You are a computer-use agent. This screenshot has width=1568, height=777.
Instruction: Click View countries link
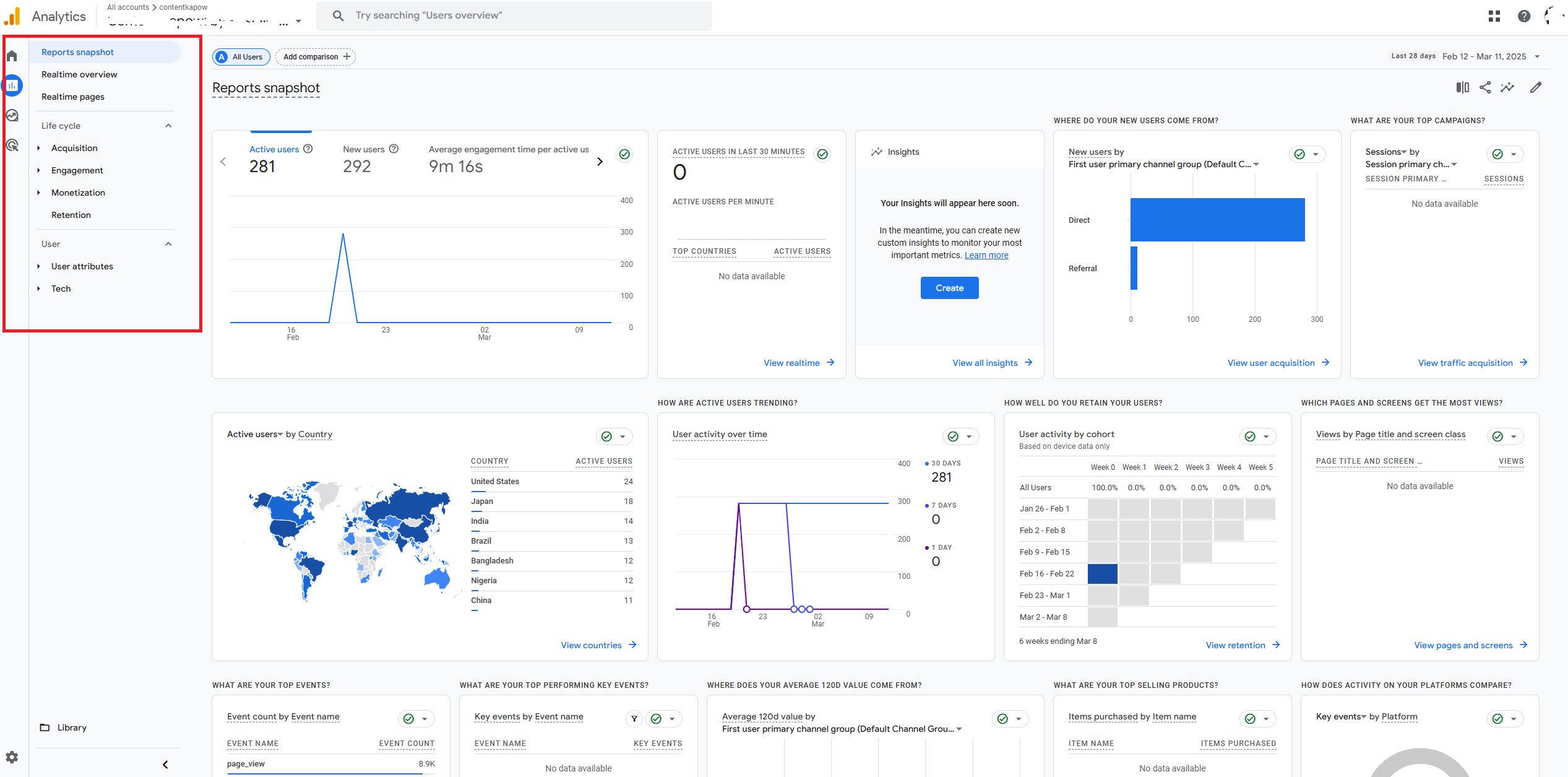(x=598, y=645)
